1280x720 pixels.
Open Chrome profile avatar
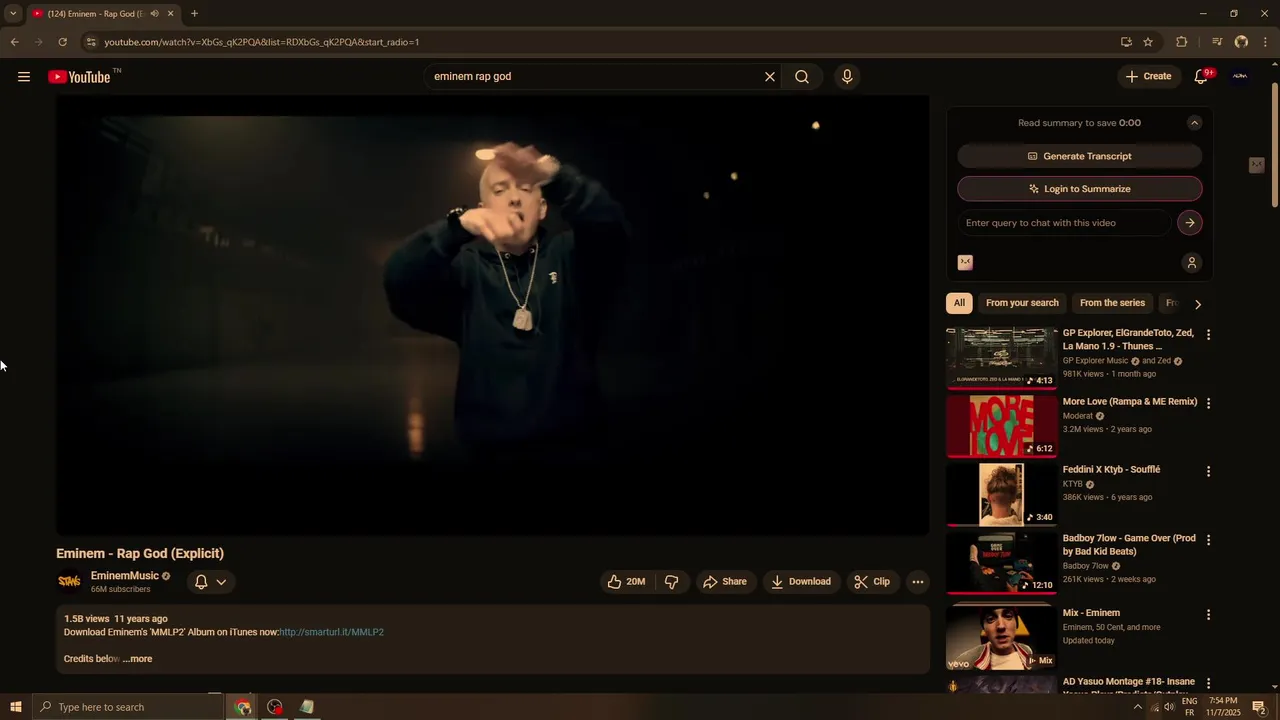pos(1241,42)
